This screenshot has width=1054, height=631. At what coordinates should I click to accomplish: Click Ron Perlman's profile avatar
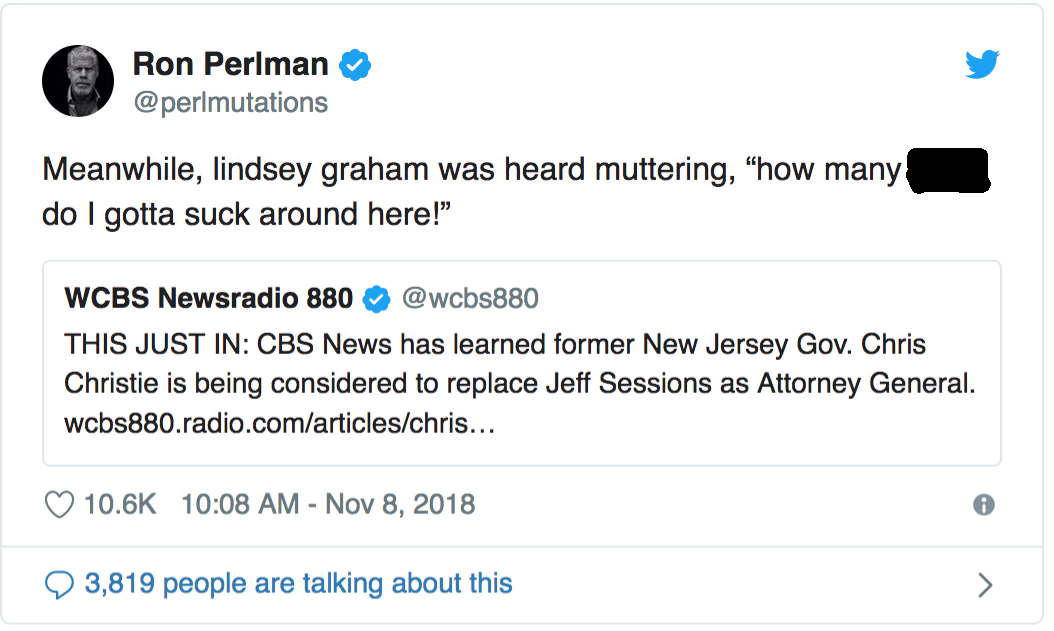tap(78, 82)
